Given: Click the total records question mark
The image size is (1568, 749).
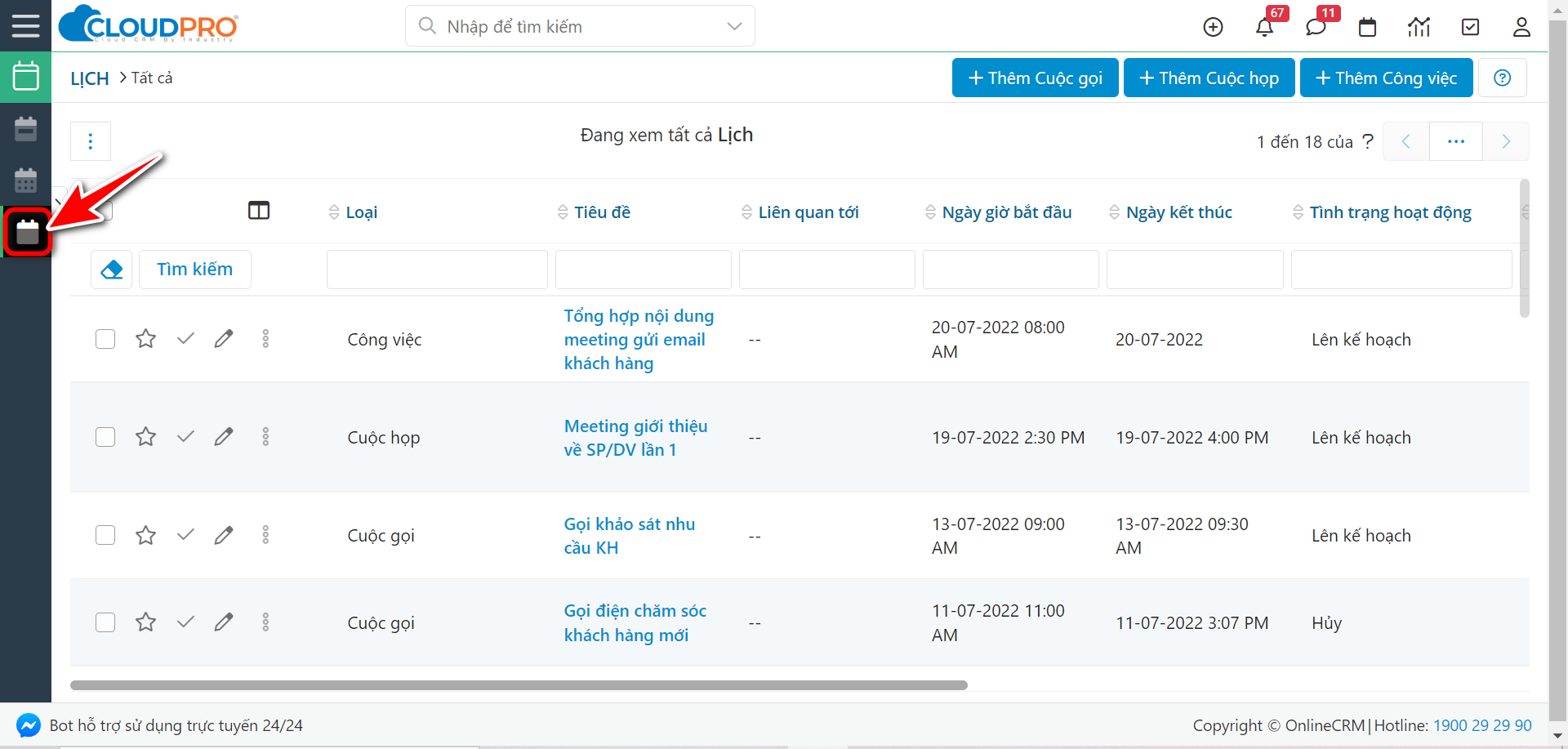Looking at the screenshot, I should click(x=1367, y=140).
